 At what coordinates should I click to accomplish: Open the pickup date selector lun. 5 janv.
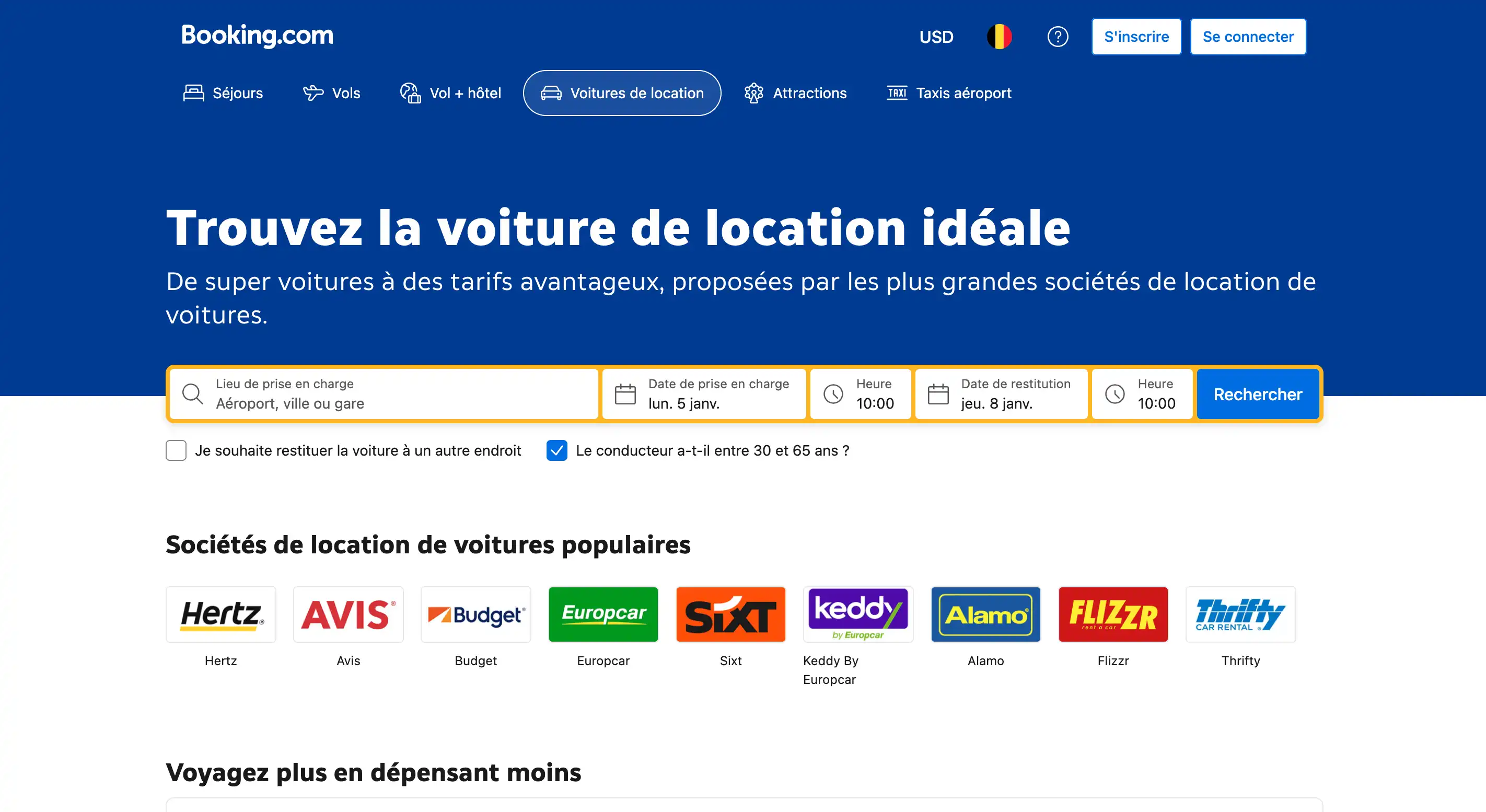(x=704, y=394)
